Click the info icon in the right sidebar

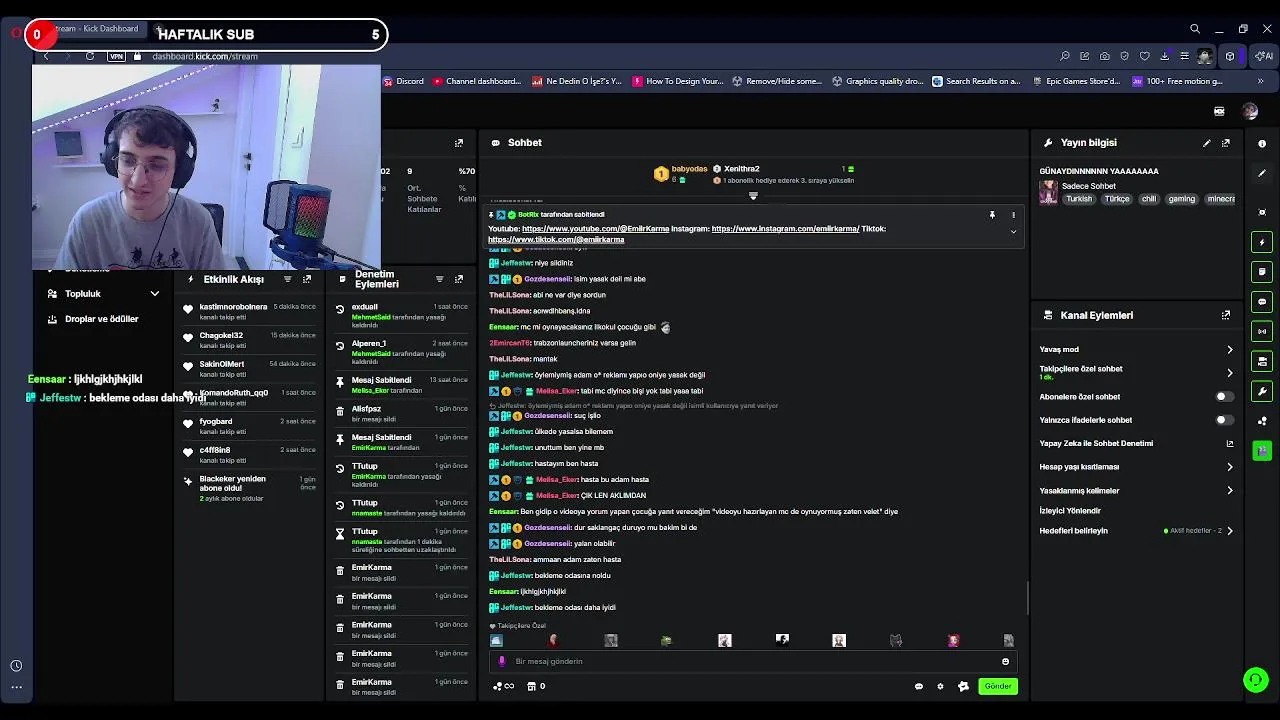[x=1262, y=144]
